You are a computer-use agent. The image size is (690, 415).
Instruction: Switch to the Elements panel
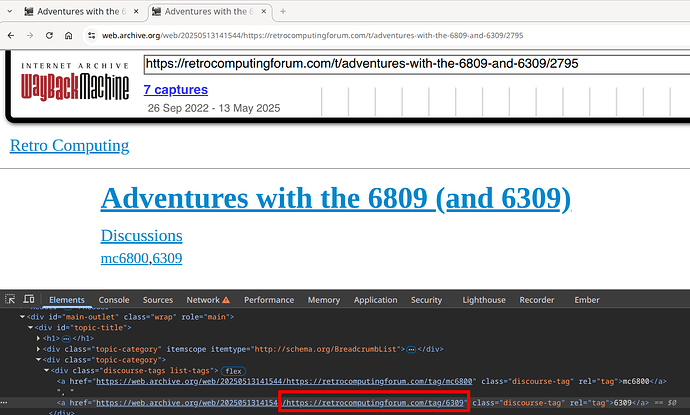point(67,300)
